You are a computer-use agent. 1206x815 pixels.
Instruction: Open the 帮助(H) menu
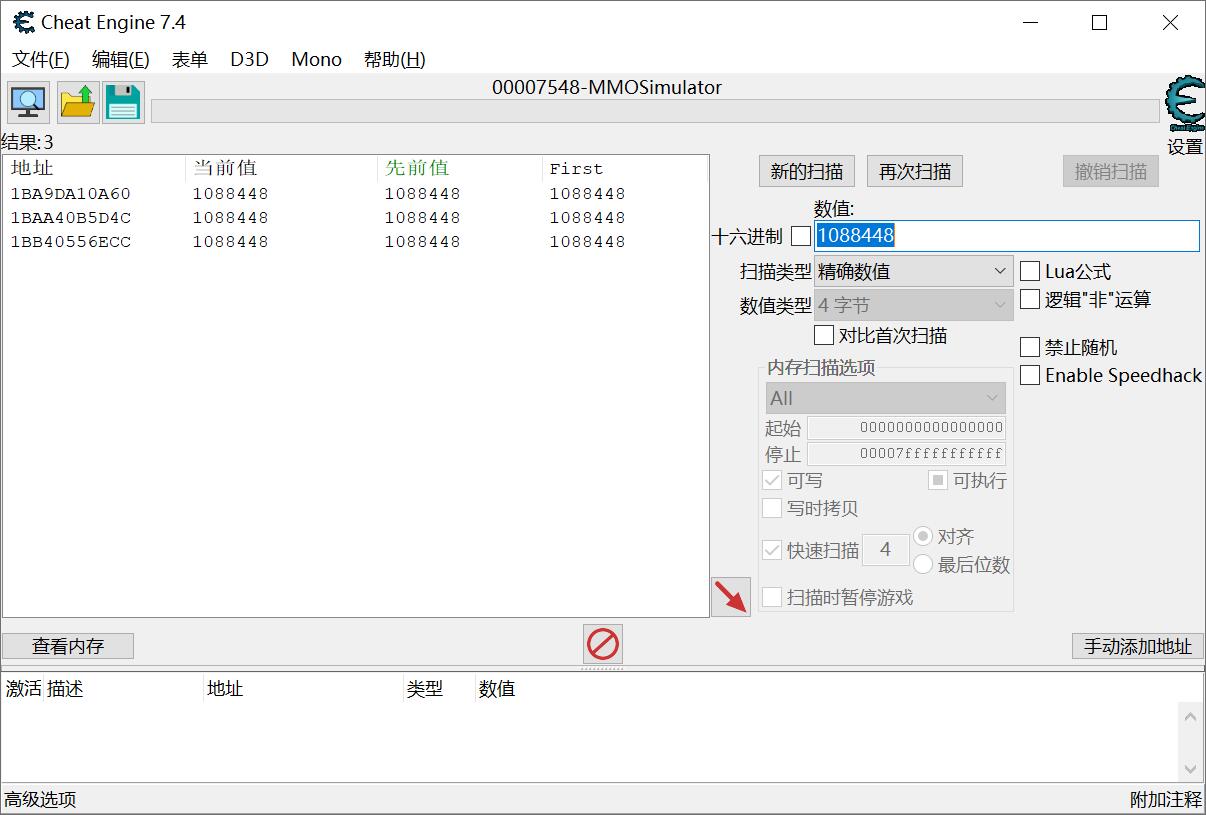(395, 59)
